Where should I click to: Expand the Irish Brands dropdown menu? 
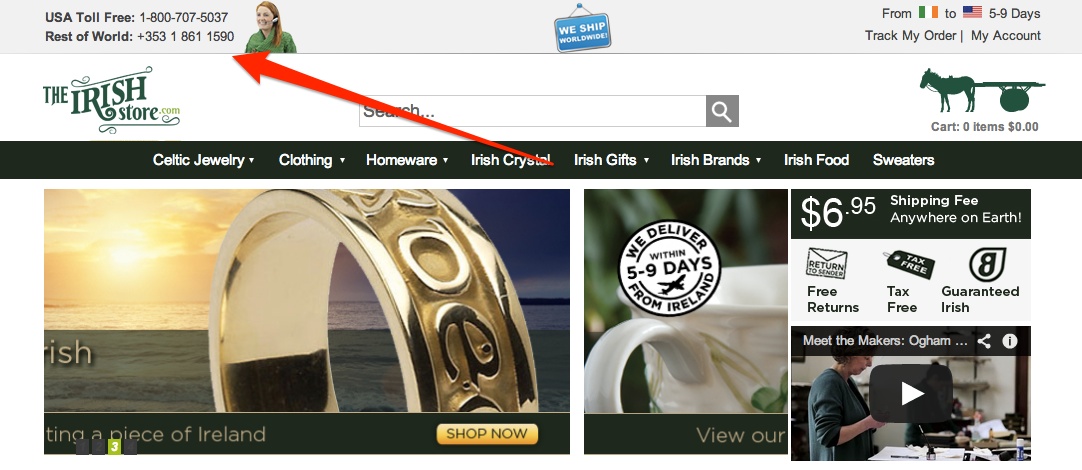click(716, 160)
